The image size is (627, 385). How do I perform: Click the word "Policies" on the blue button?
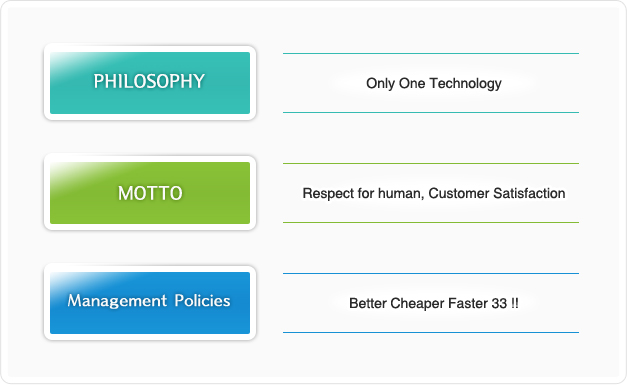(202, 301)
